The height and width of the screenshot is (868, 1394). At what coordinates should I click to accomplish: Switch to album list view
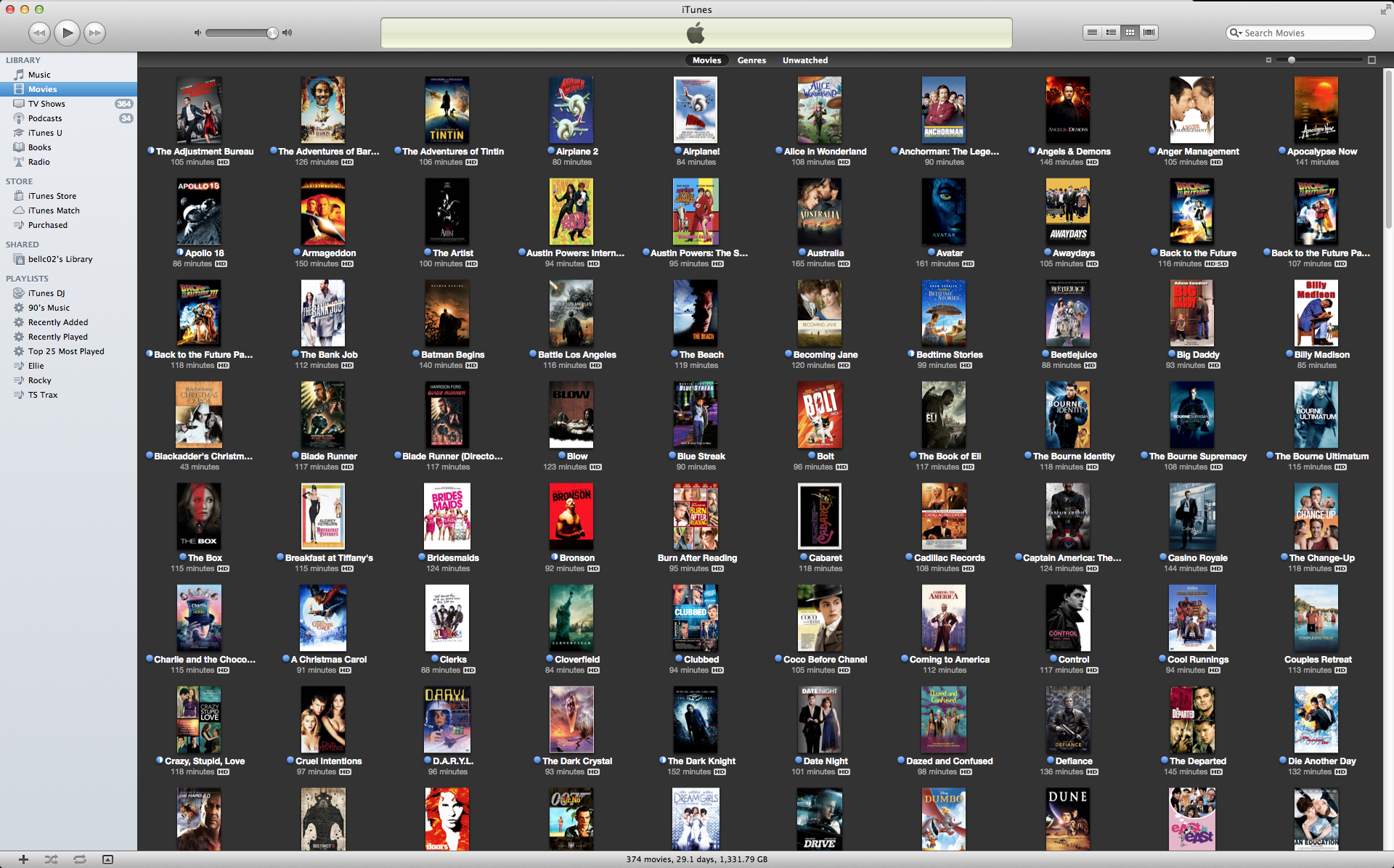pyautogui.click(x=1111, y=33)
